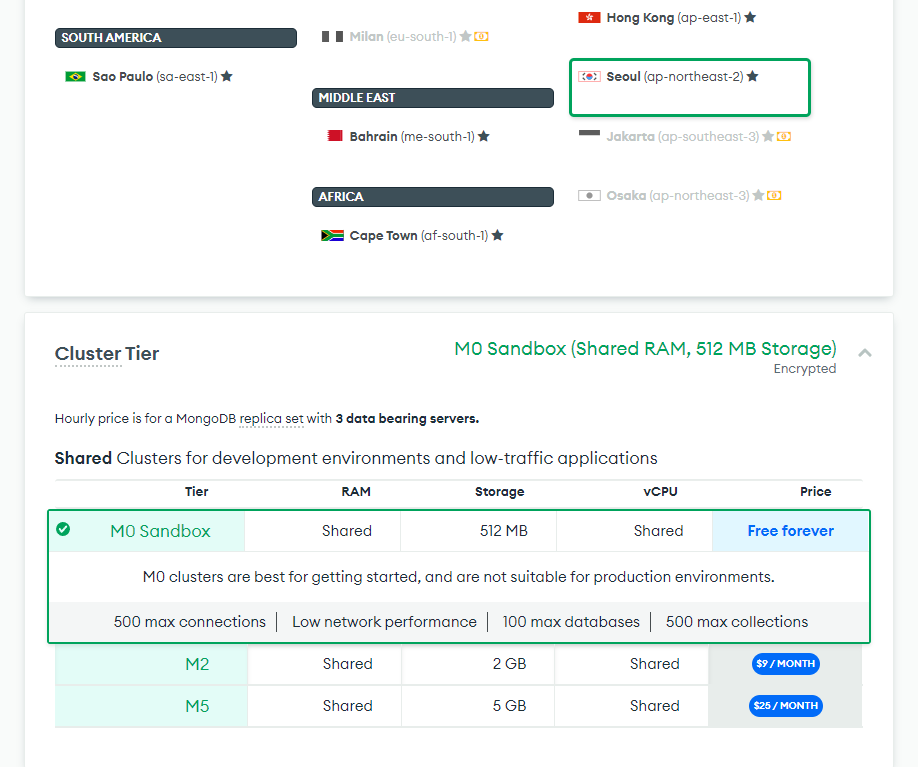This screenshot has height=767, width=918.
Task: Click the Hong Kong flag icon
Action: pos(589,18)
